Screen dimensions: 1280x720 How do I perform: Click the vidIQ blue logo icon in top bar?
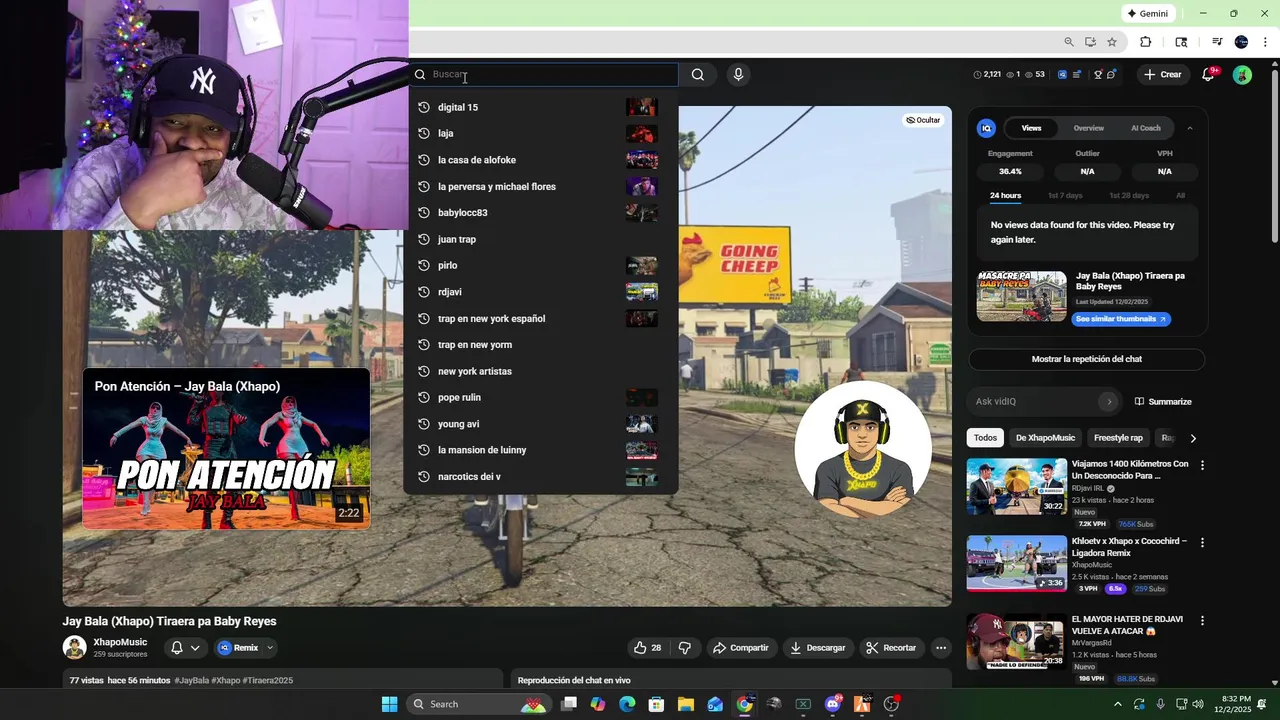click(1062, 74)
